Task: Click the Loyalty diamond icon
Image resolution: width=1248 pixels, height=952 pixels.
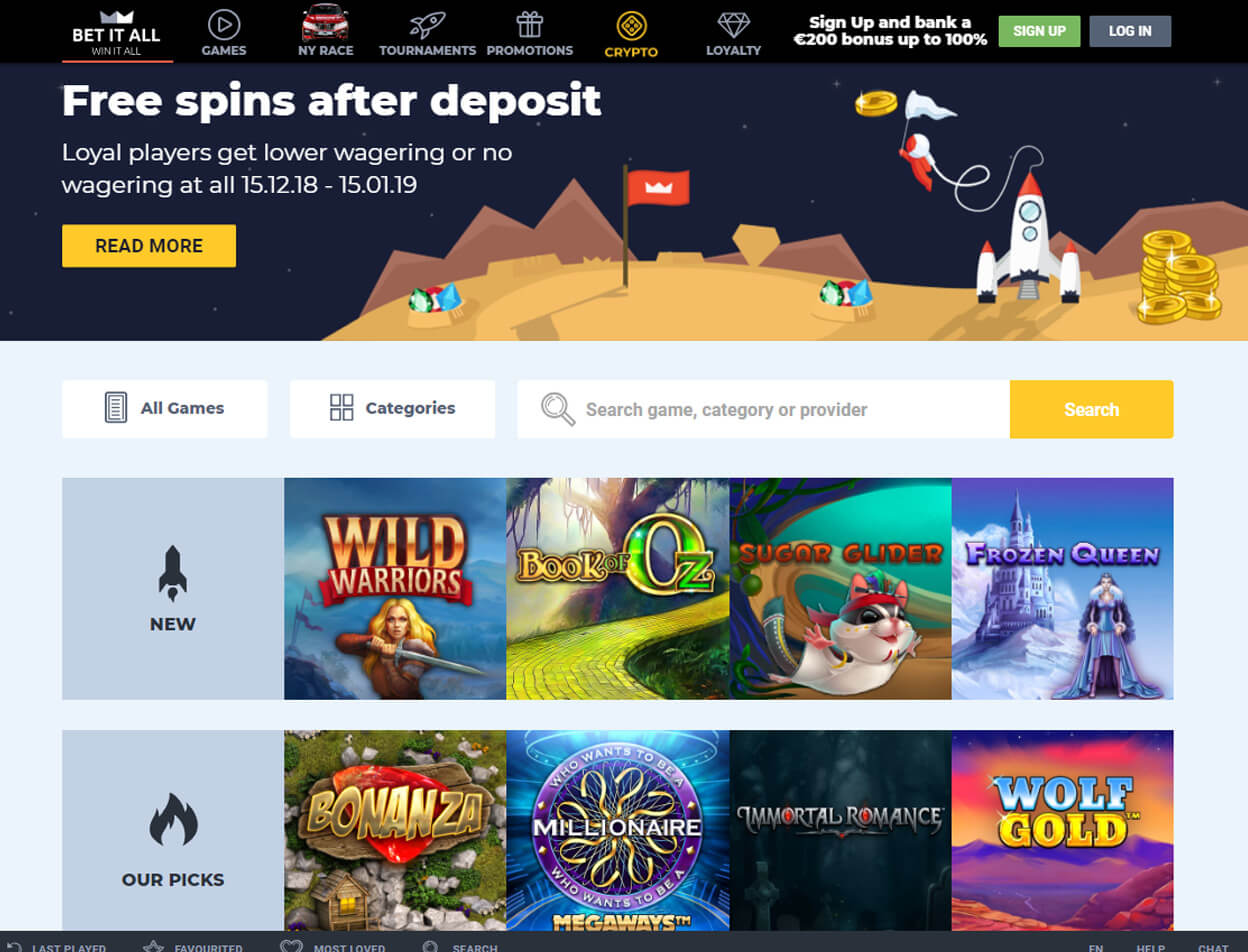Action: tap(733, 26)
